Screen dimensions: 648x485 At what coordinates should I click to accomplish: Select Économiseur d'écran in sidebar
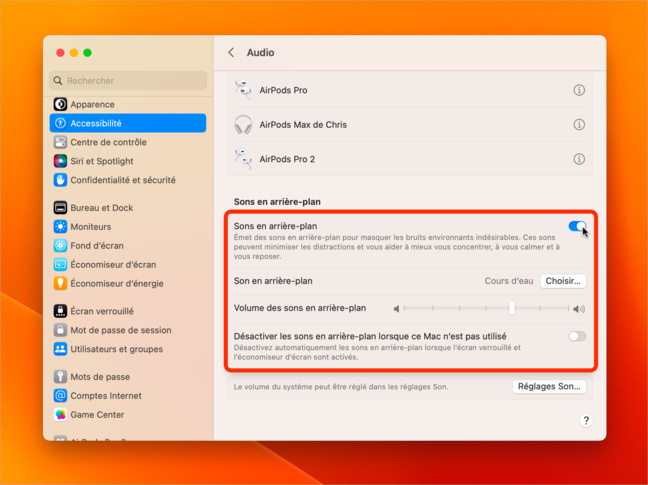[128, 264]
